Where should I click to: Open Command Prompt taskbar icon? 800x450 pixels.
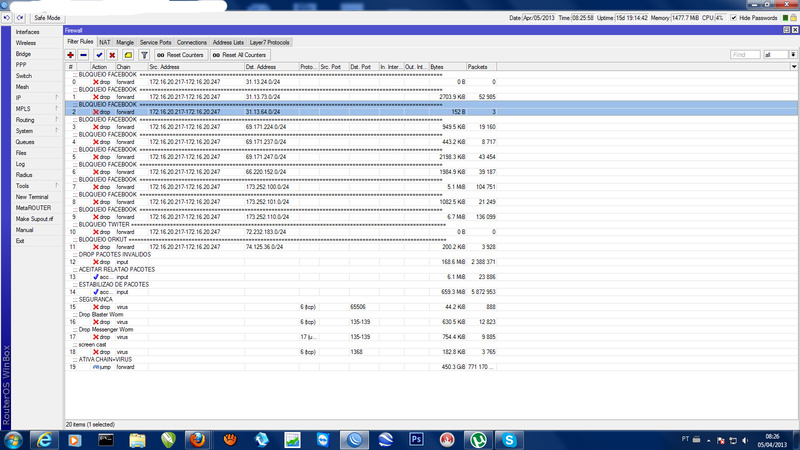pyautogui.click(x=106, y=440)
